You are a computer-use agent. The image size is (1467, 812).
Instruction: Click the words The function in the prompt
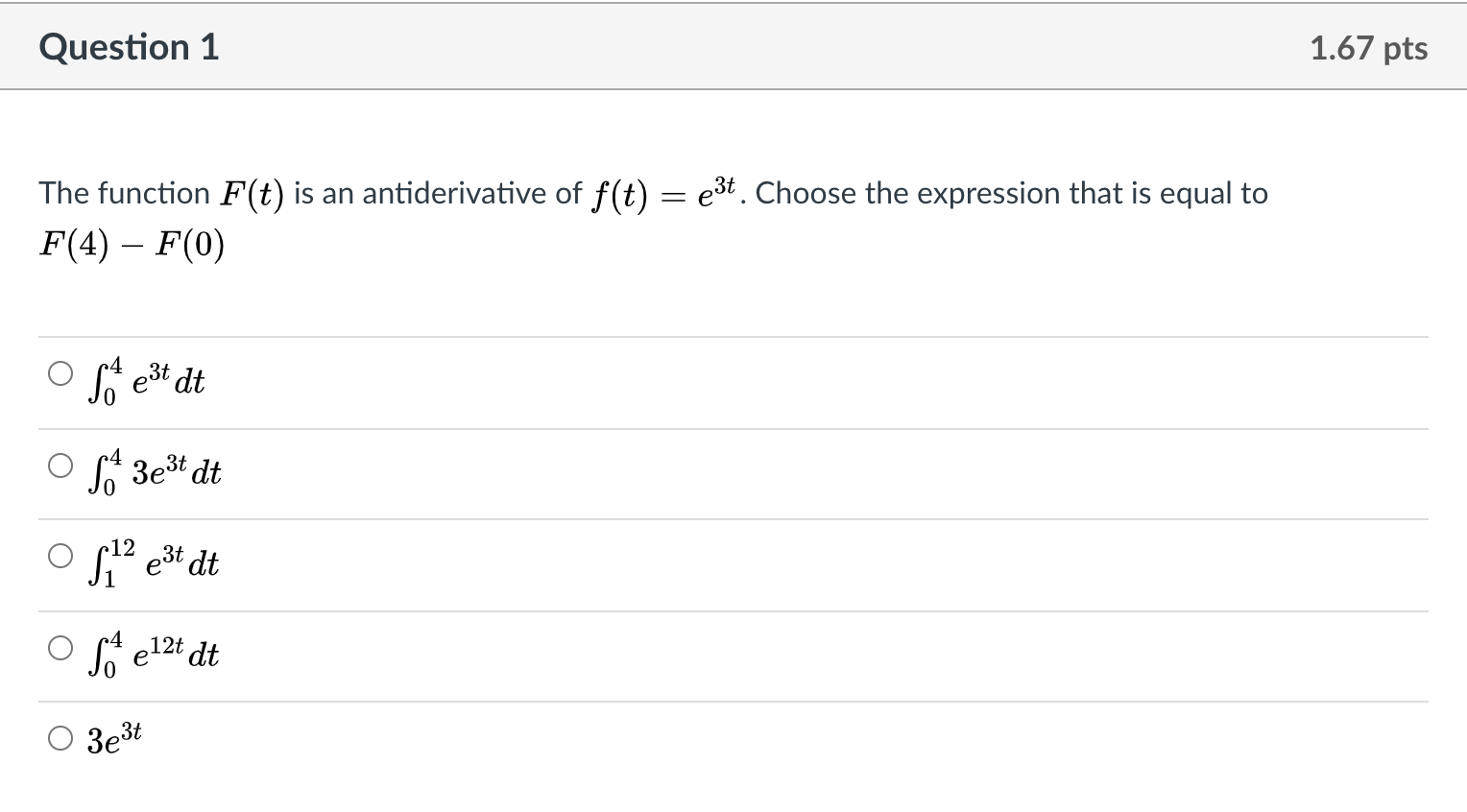tap(124, 193)
